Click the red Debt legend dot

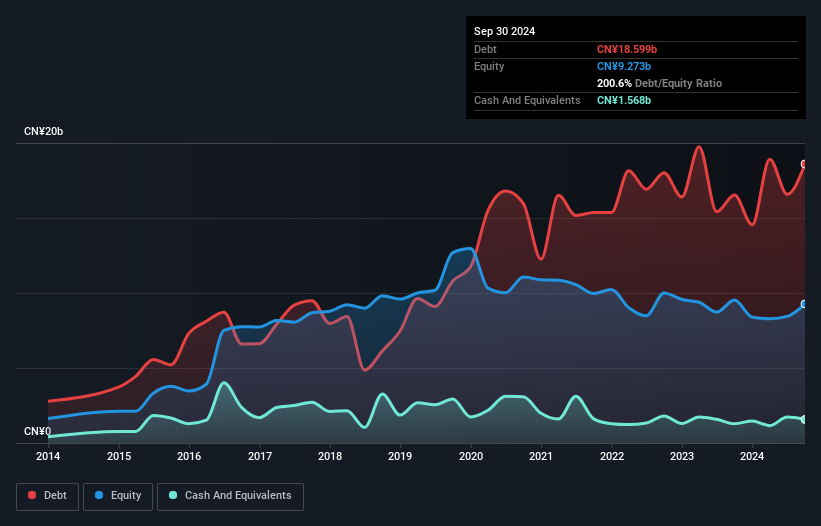(x=32, y=495)
